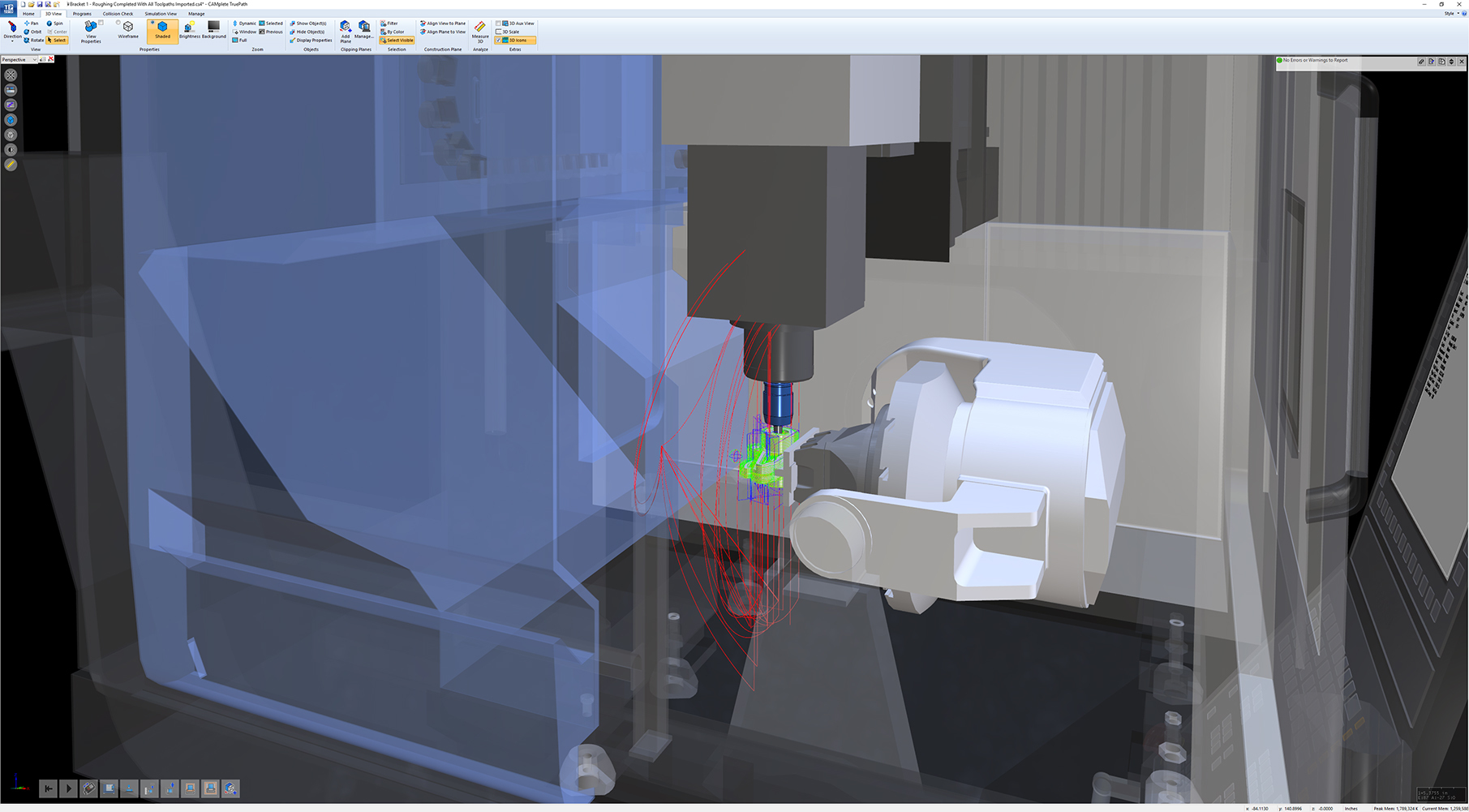The width and height of the screenshot is (1469, 812).
Task: Click the Center view button
Action: pyautogui.click(x=57, y=32)
